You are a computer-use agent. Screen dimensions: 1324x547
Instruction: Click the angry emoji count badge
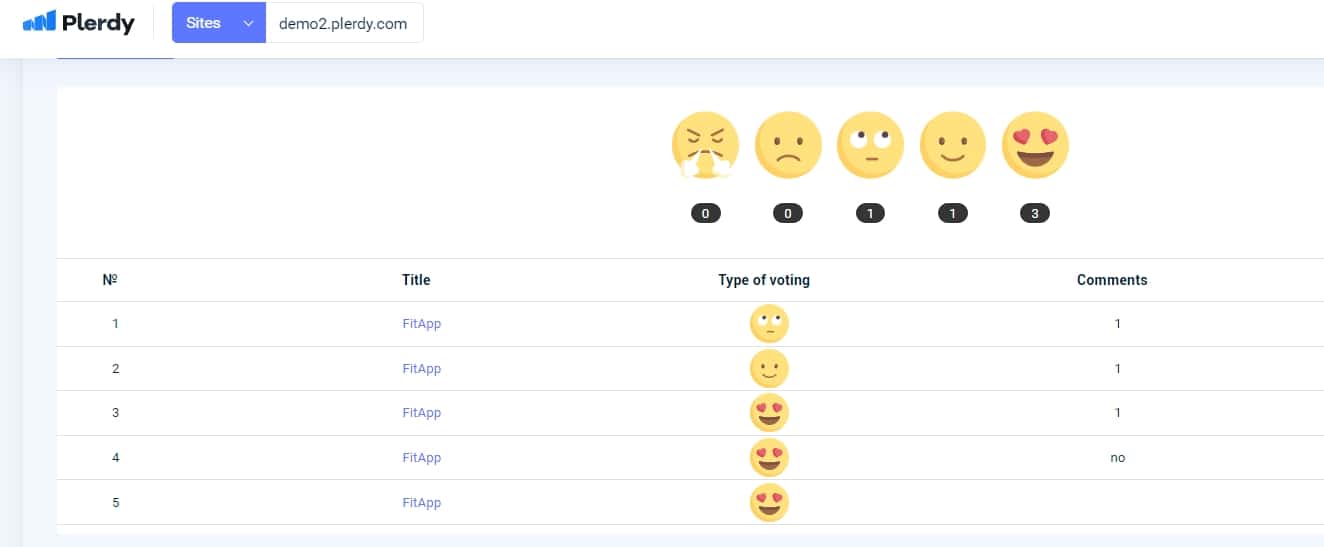pyautogui.click(x=705, y=213)
